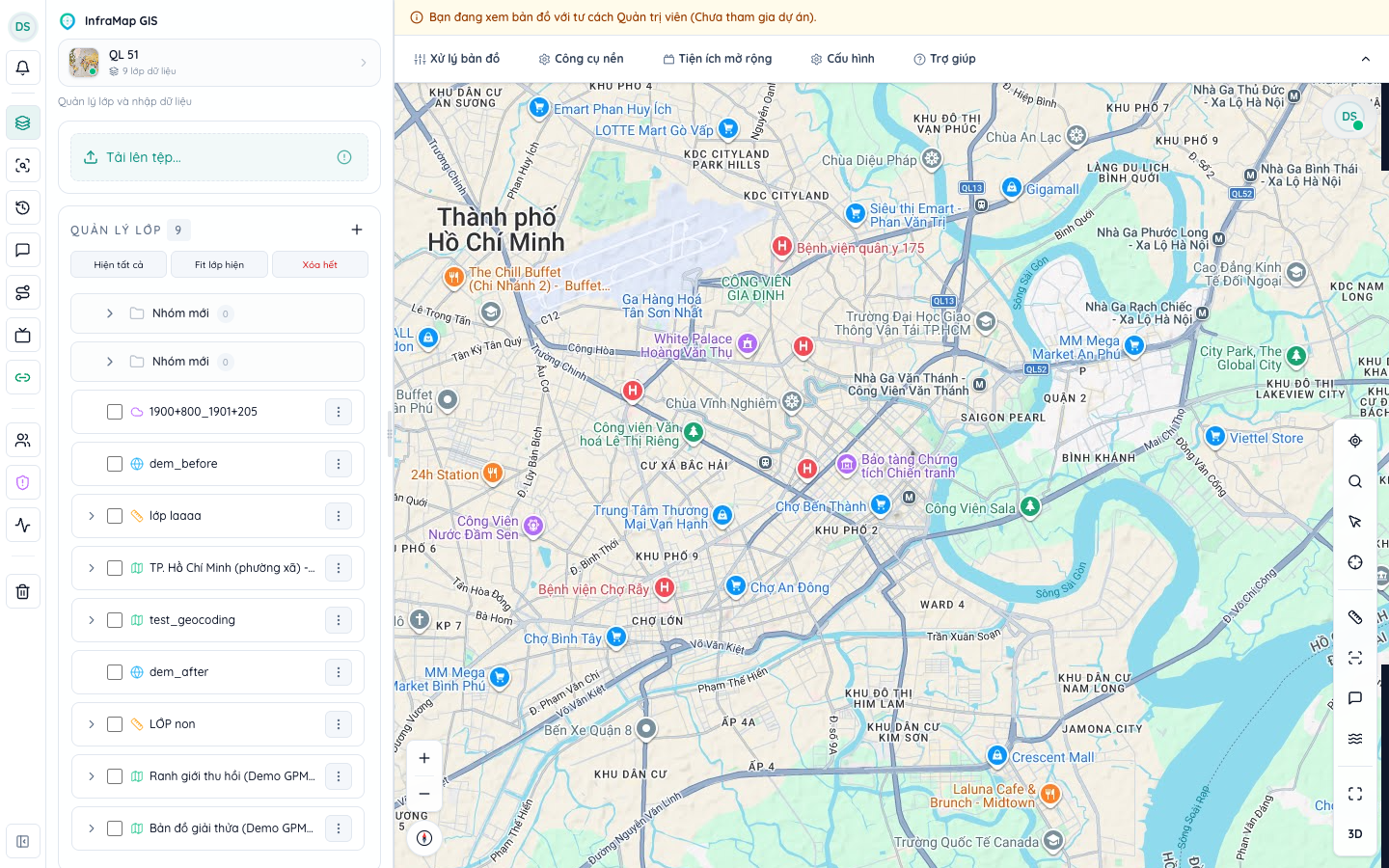Expand the LỚP non layer row
Image resolution: width=1389 pixels, height=868 pixels.
point(92,724)
